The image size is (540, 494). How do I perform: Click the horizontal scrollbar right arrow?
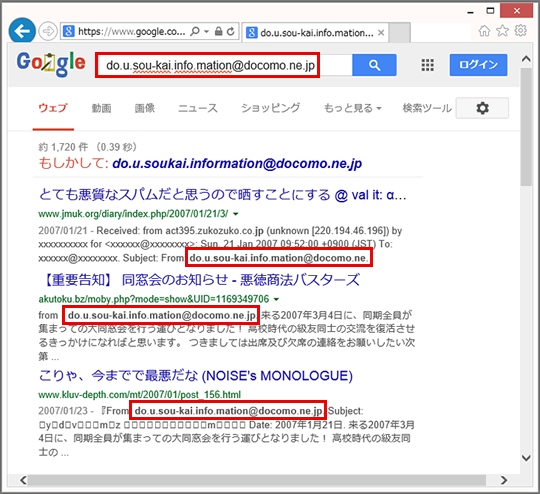coord(504,480)
